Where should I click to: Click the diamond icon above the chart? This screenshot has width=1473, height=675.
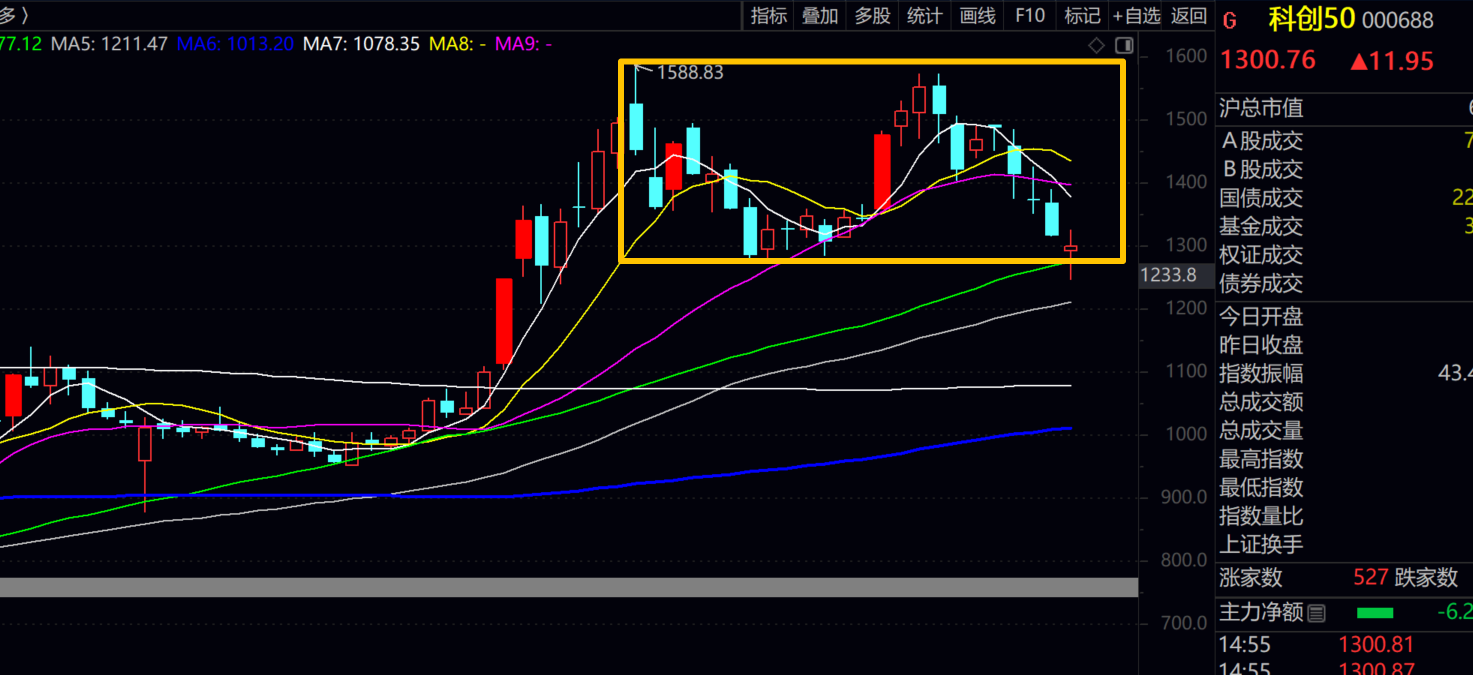tap(1097, 45)
